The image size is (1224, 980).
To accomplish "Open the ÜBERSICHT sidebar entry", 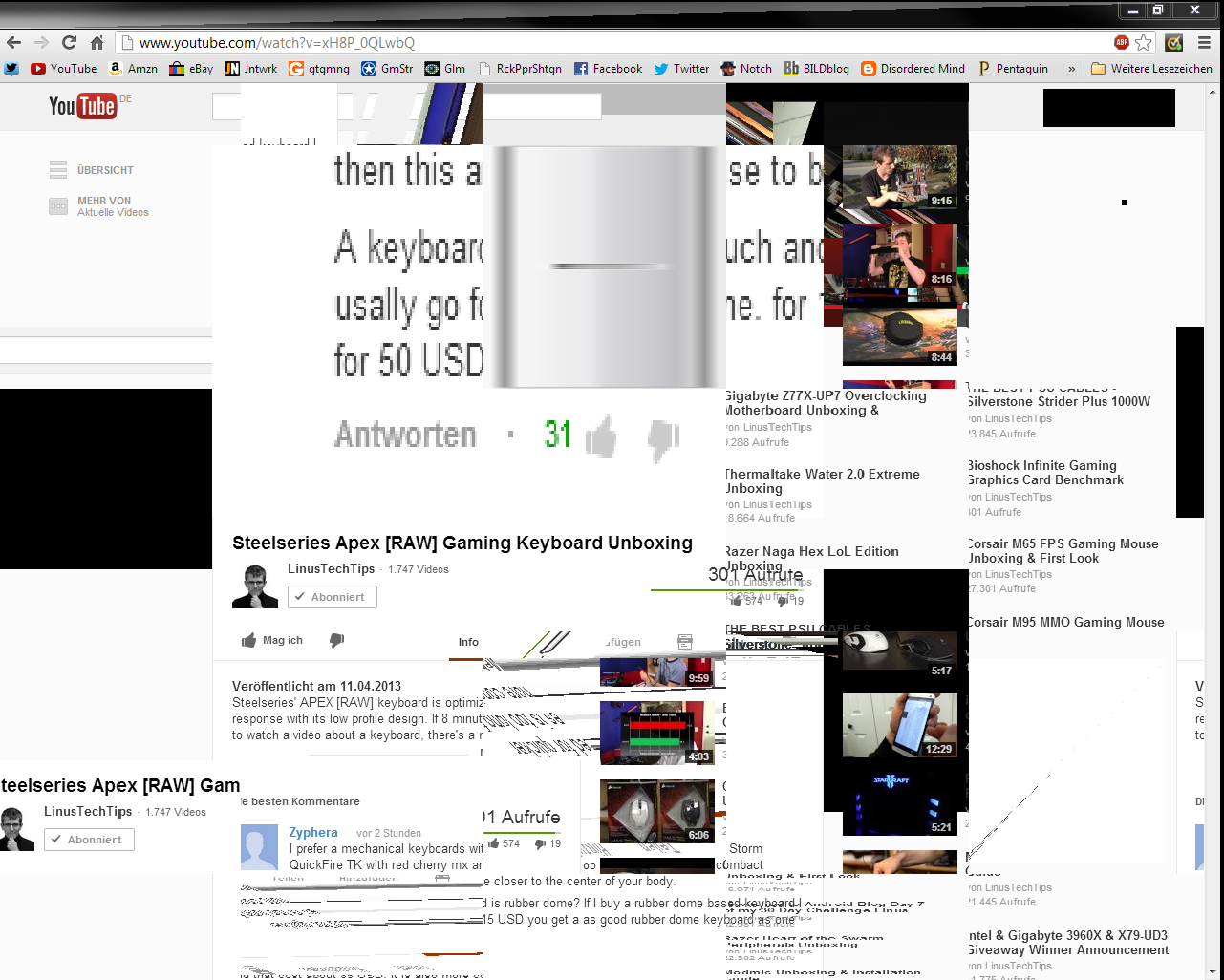I will coord(92,170).
